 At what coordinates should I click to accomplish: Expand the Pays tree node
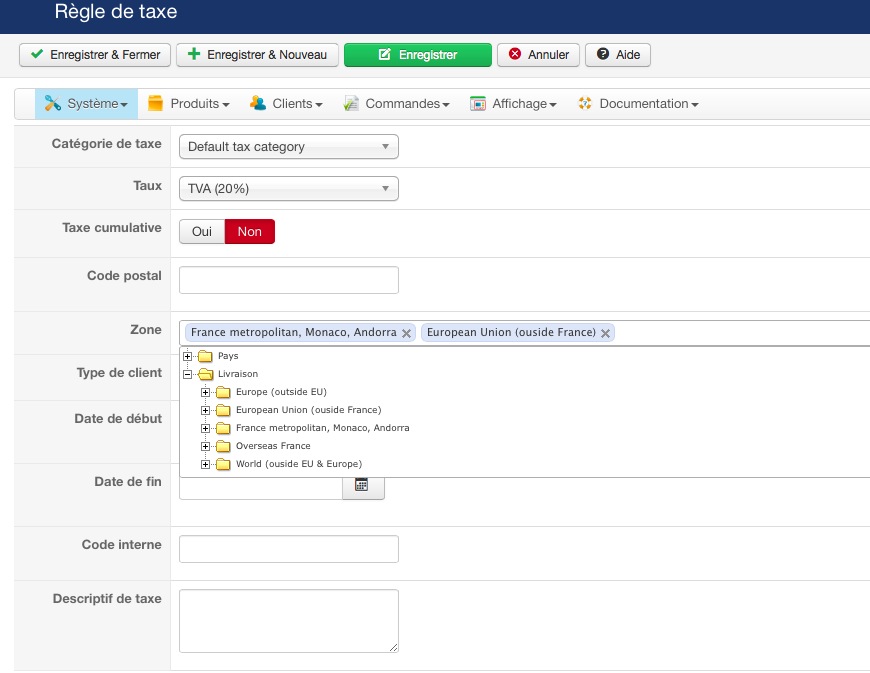[188, 356]
